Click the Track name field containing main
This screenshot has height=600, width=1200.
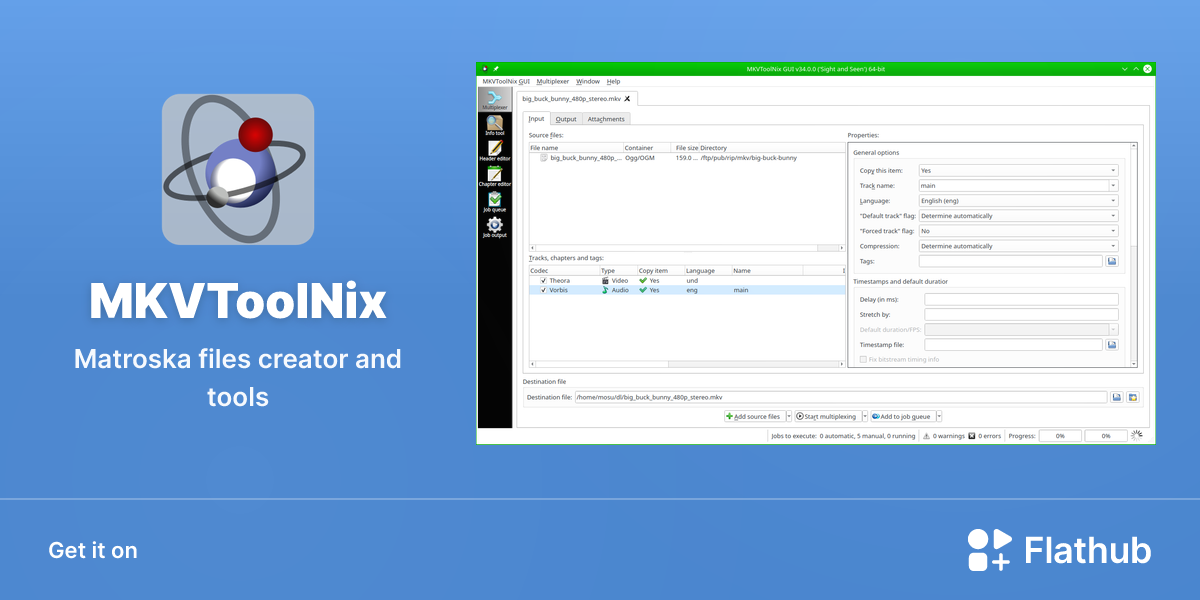point(1012,186)
